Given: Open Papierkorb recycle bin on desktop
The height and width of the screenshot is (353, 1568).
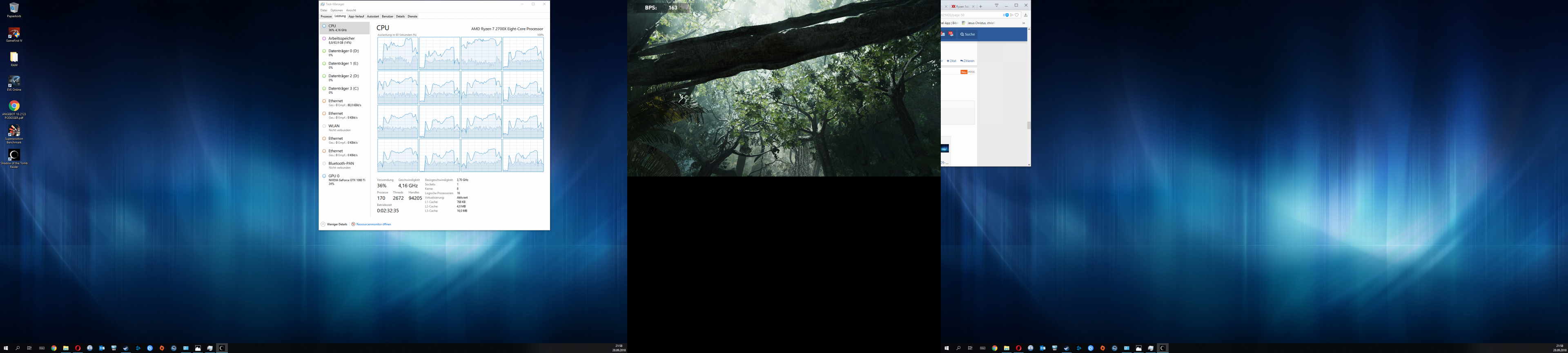Looking at the screenshot, I should [14, 10].
